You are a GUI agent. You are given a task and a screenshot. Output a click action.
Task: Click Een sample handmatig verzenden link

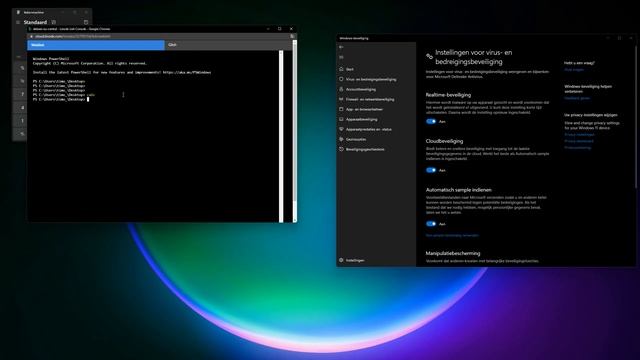pyautogui.click(x=452, y=236)
